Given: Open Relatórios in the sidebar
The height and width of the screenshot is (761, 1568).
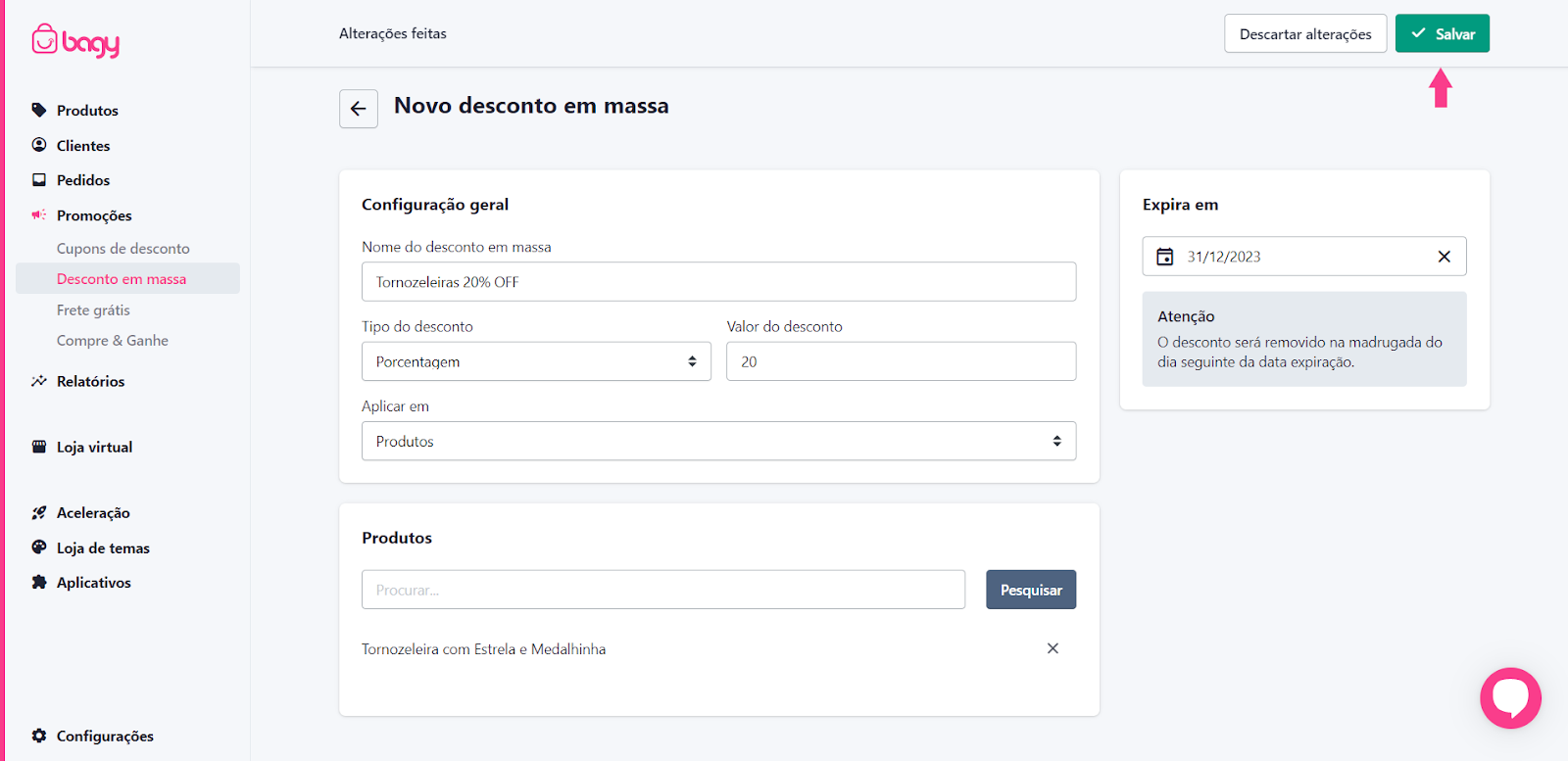Looking at the screenshot, I should click(91, 382).
